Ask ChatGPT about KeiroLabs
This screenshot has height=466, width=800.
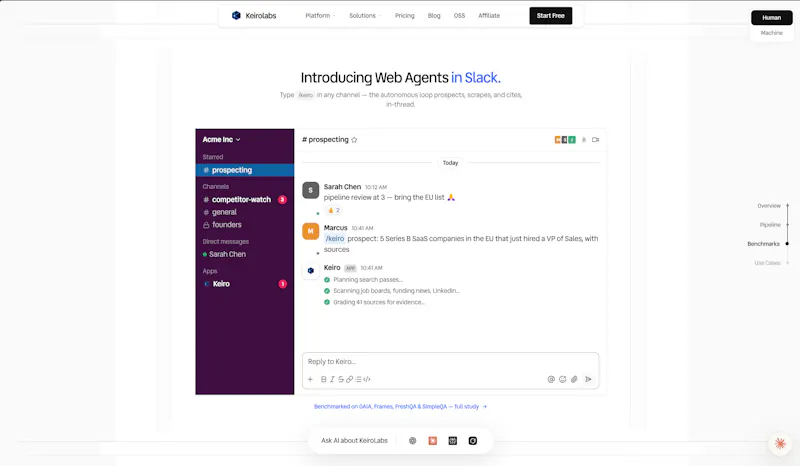[x=413, y=440]
